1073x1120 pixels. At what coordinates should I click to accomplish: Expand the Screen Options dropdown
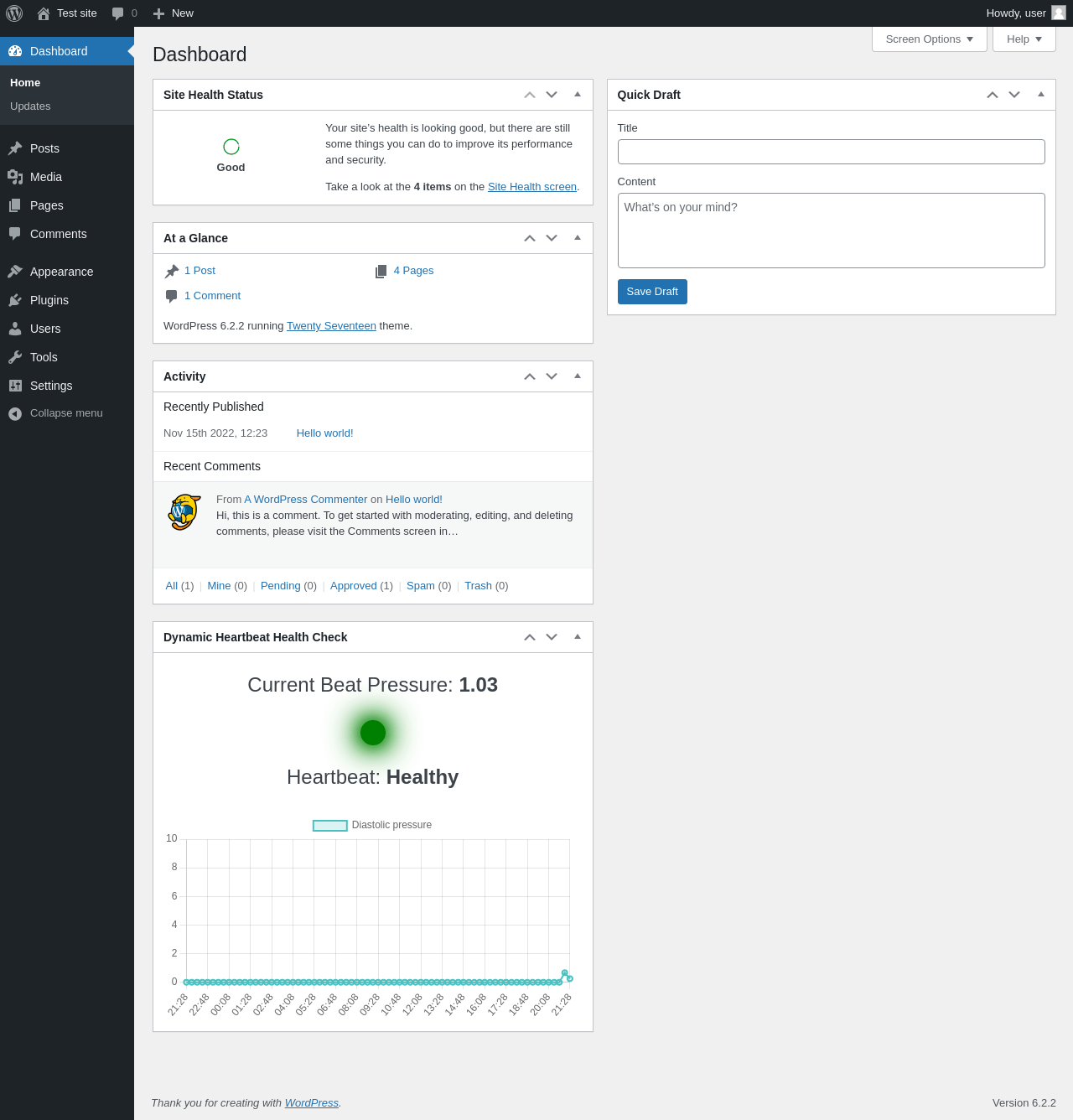930,39
